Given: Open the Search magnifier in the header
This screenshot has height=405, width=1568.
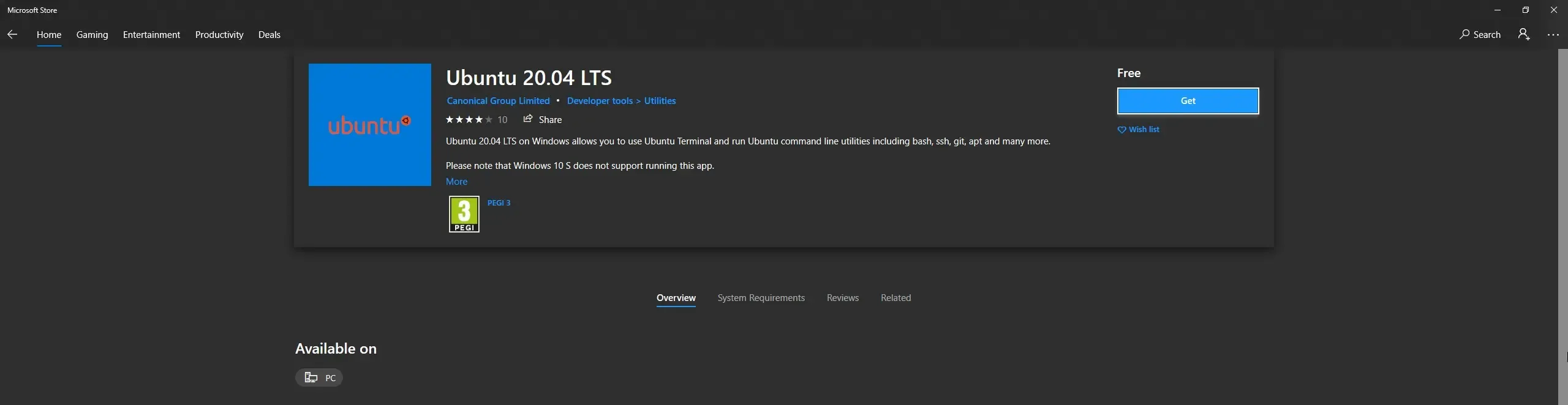Looking at the screenshot, I should [1480, 34].
